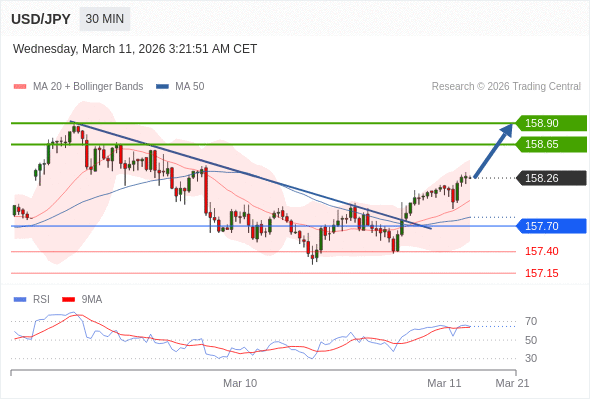Click the RSI 30 axis label
This screenshot has height=400, width=590.
point(531,358)
